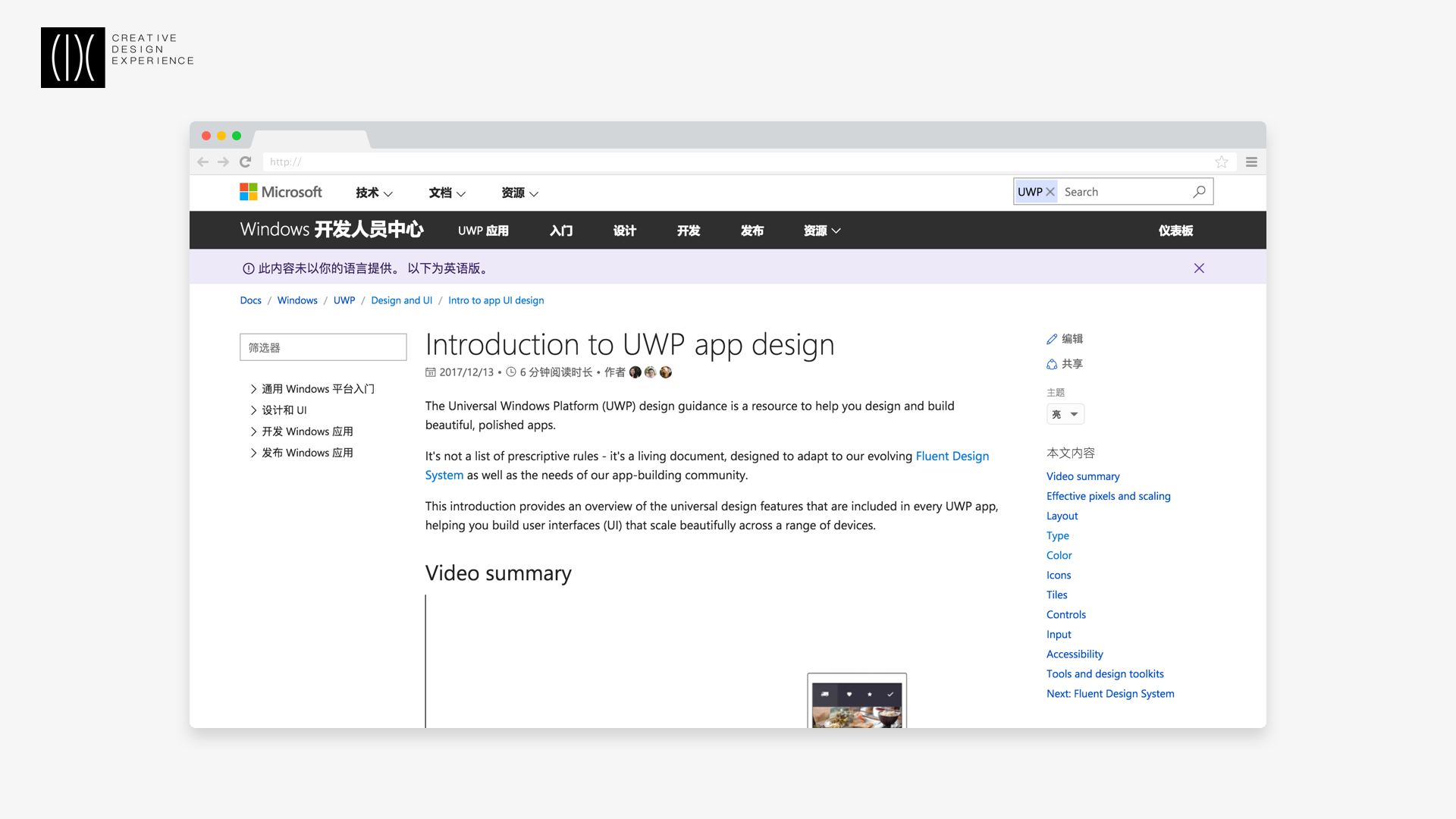The width and height of the screenshot is (1456, 819).
Task: Jump to Effective pixels and scaling section
Action: coord(1108,496)
